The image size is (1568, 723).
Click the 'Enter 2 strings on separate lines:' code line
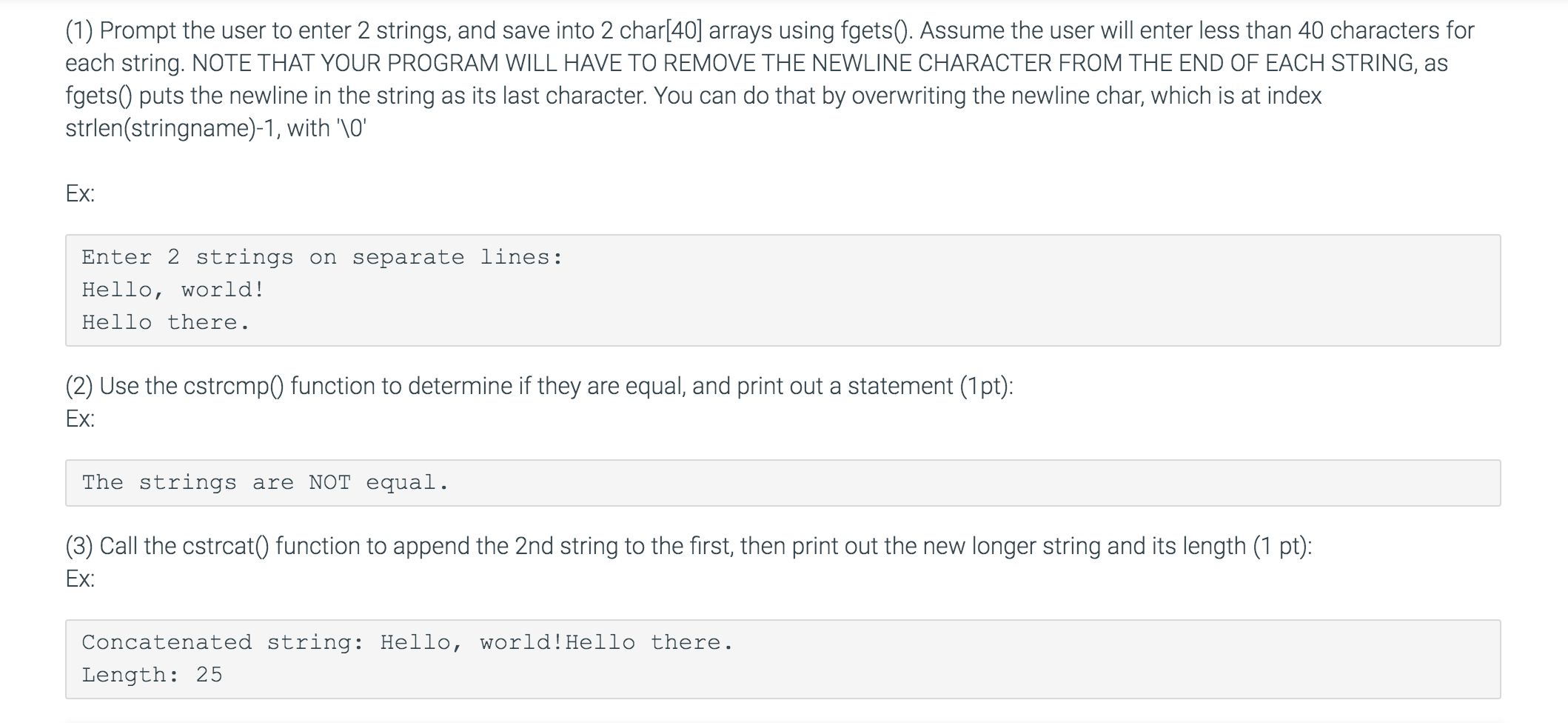322,257
